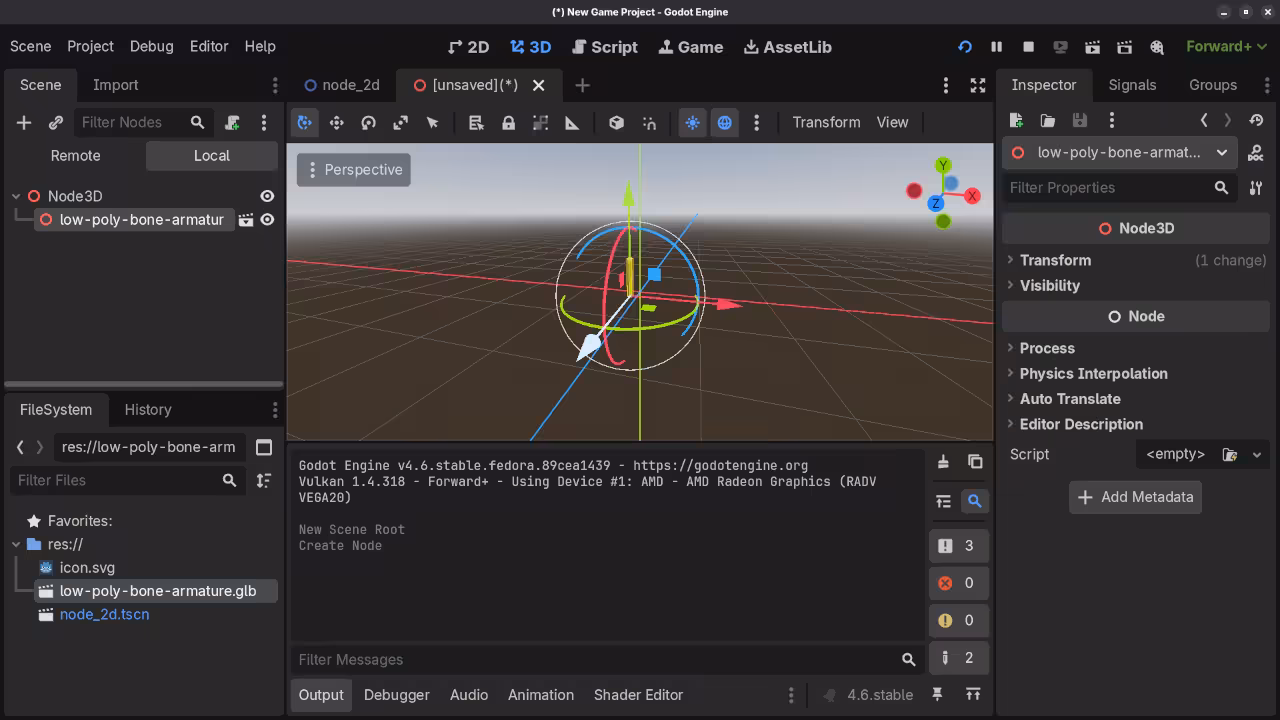This screenshot has height=720, width=1280.
Task: Copy the Output log using the copy icon
Action: tap(975, 462)
